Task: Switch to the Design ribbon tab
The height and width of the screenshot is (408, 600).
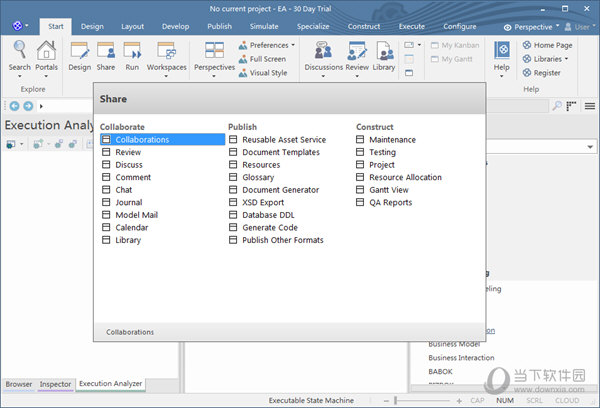Action: click(x=92, y=26)
